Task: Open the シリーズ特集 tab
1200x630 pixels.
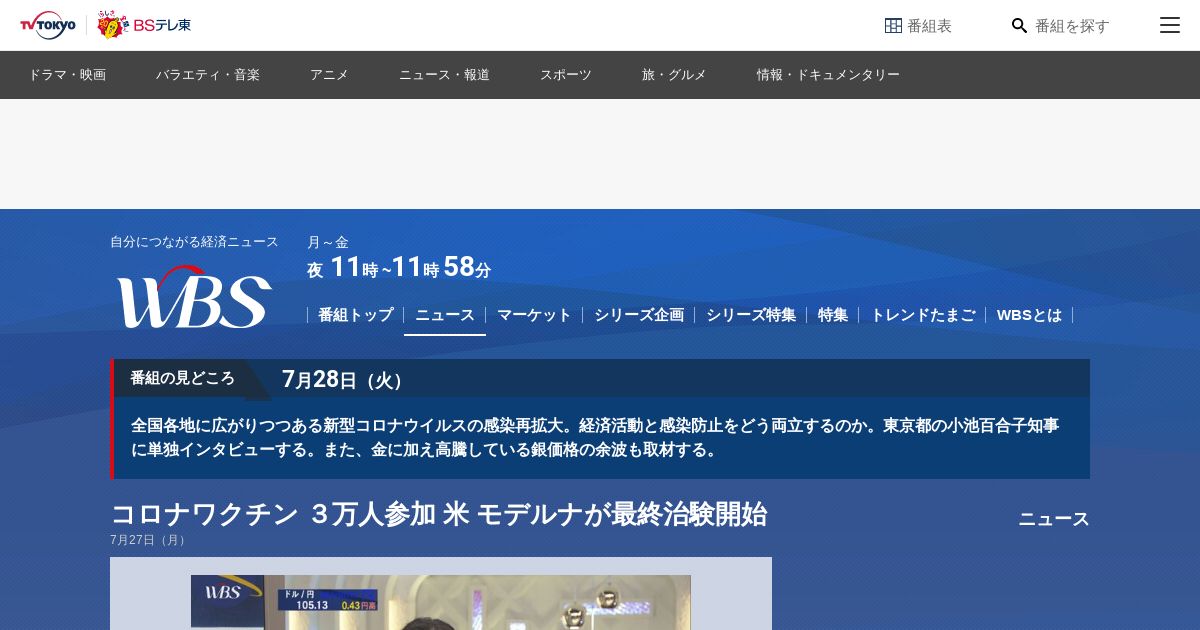Action: coord(751,315)
